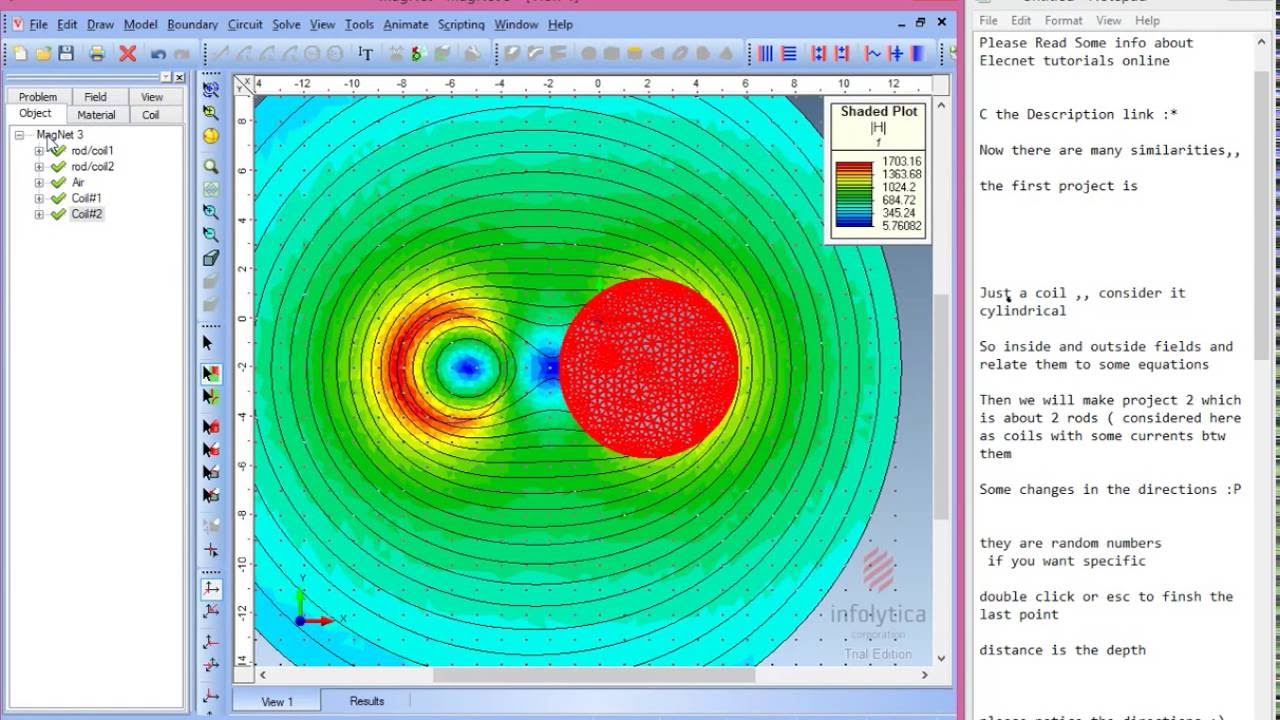The image size is (1280, 720).
Task: Click the highlighted coordinate axes icon
Action: 211,588
